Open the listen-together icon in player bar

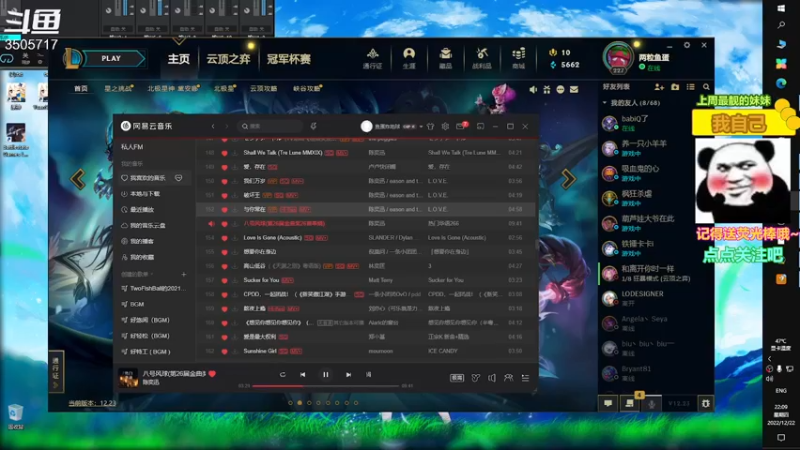[x=509, y=378]
